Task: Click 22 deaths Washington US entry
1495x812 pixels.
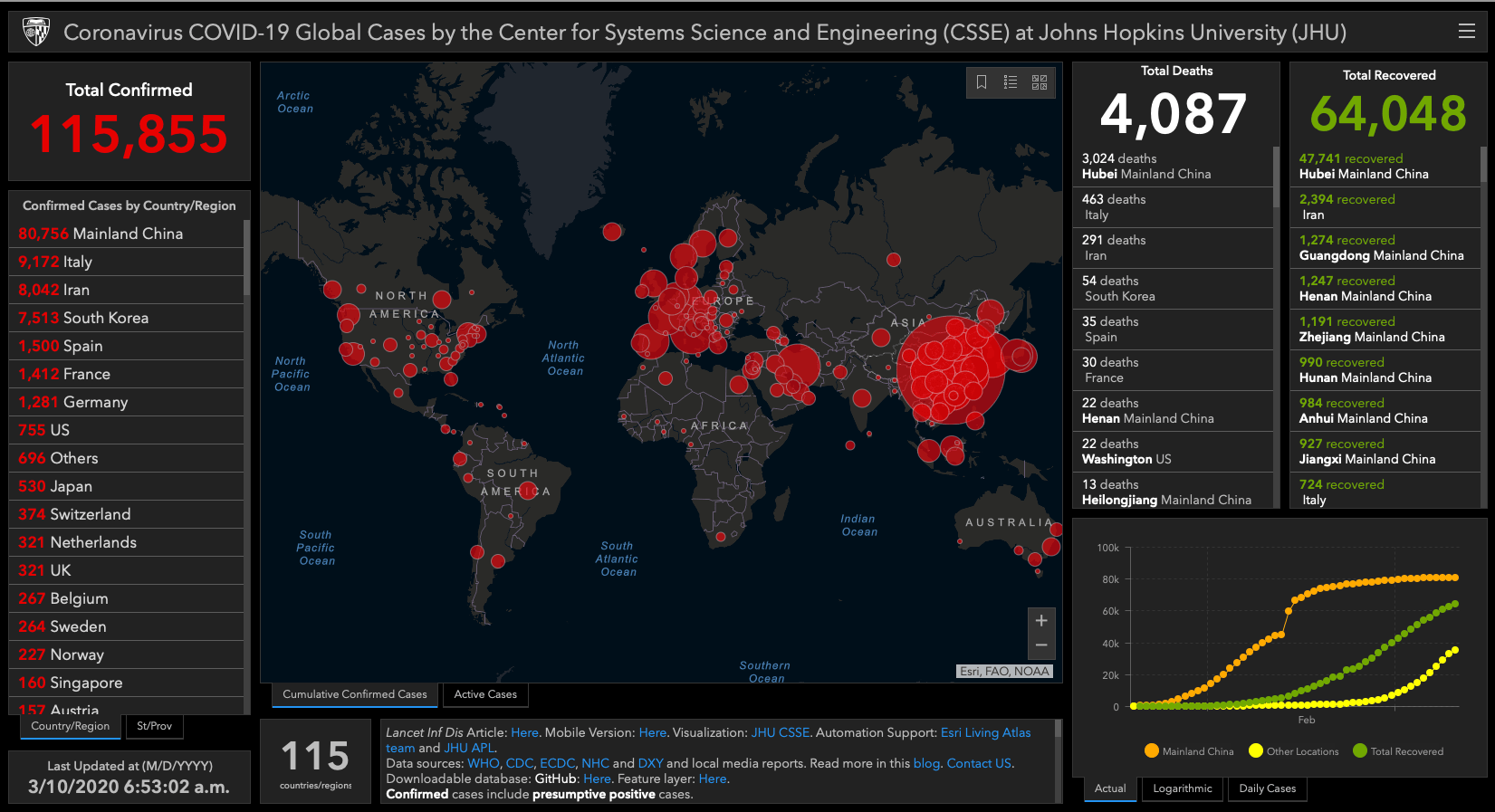Action: pyautogui.click(x=1173, y=452)
